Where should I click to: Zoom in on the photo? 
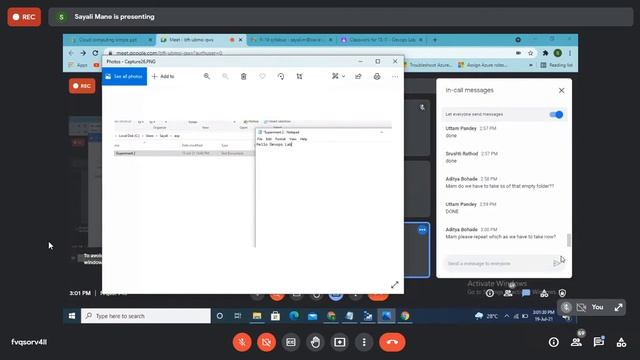(x=207, y=76)
